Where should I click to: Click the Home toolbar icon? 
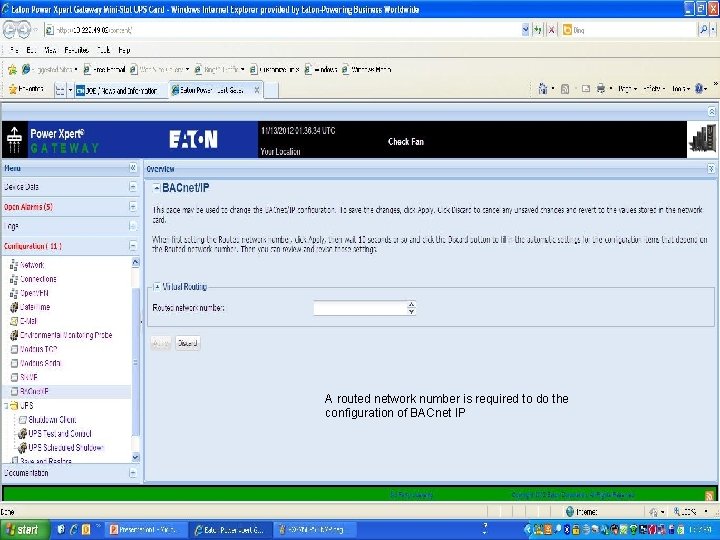(x=543, y=89)
